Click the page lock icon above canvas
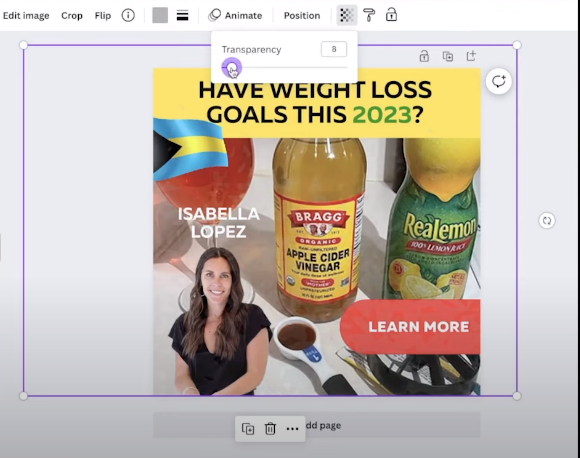Viewport: 580px width, 458px height. (424, 56)
